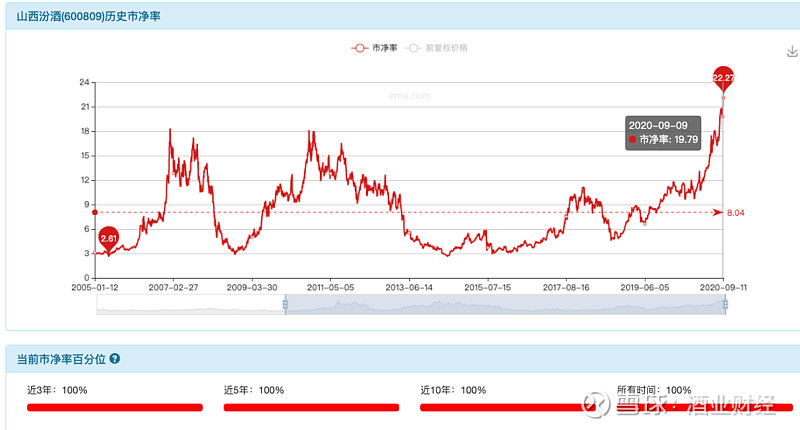Click the 近10年: 100% label

(x=453, y=390)
